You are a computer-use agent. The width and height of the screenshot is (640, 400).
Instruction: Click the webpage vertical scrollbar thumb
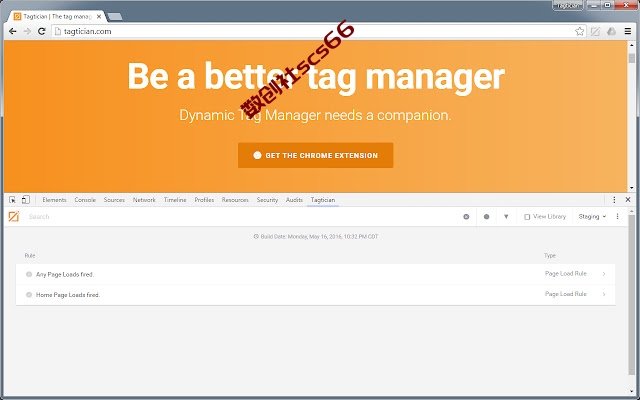(631, 58)
